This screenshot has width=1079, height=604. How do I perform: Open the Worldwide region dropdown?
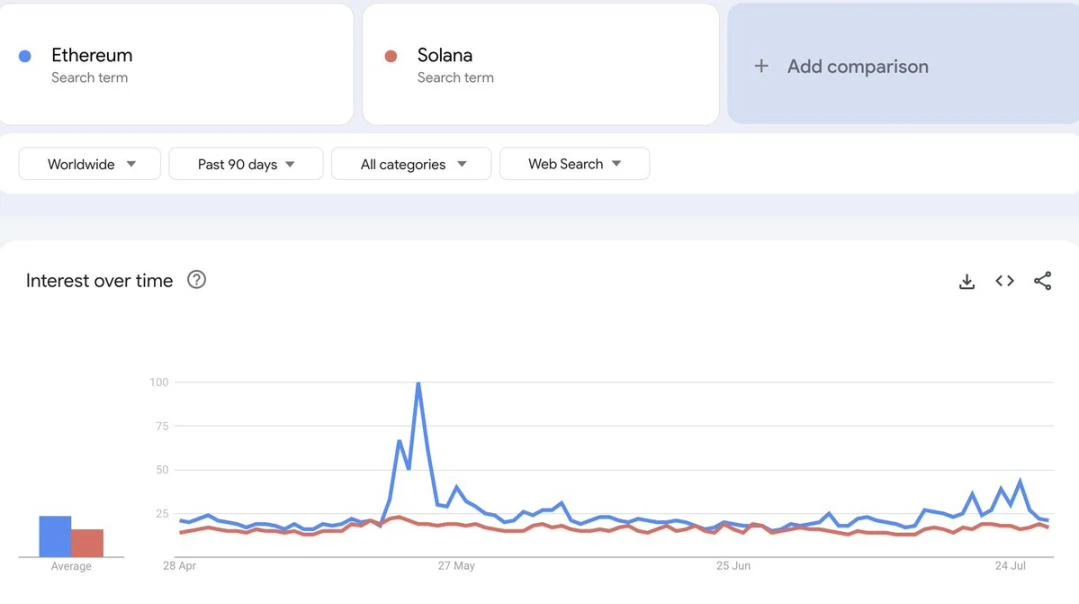pos(89,163)
